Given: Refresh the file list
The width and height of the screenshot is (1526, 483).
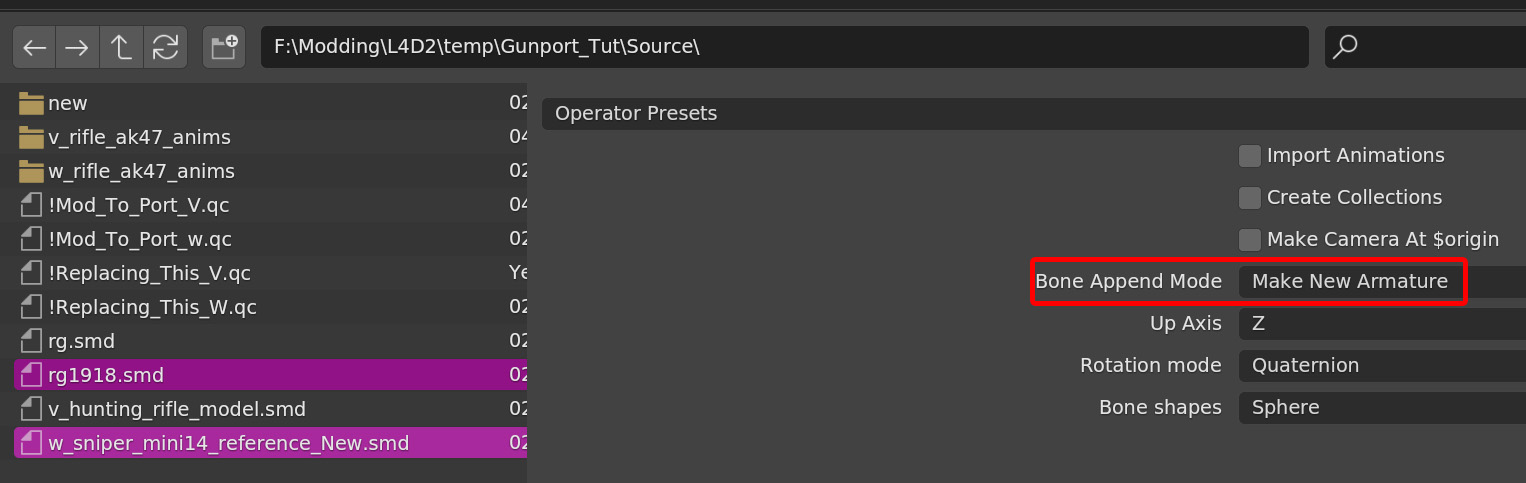Looking at the screenshot, I should pyautogui.click(x=166, y=47).
